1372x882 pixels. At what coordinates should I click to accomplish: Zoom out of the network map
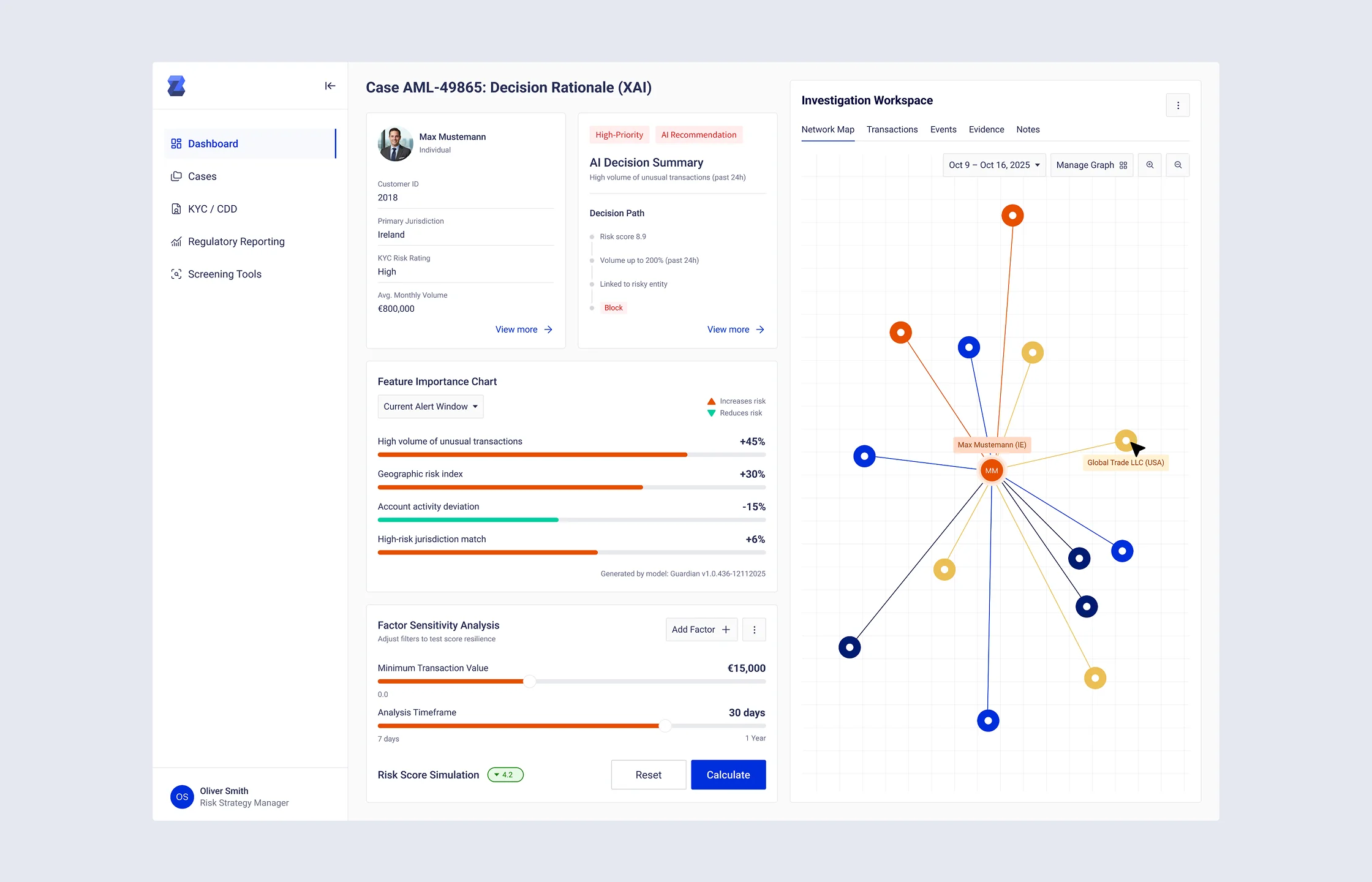pos(1178,165)
